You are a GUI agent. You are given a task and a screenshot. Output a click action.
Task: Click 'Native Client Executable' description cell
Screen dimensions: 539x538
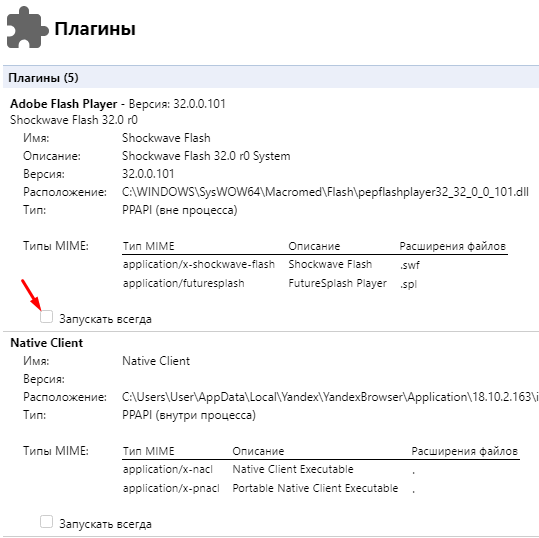(x=293, y=469)
